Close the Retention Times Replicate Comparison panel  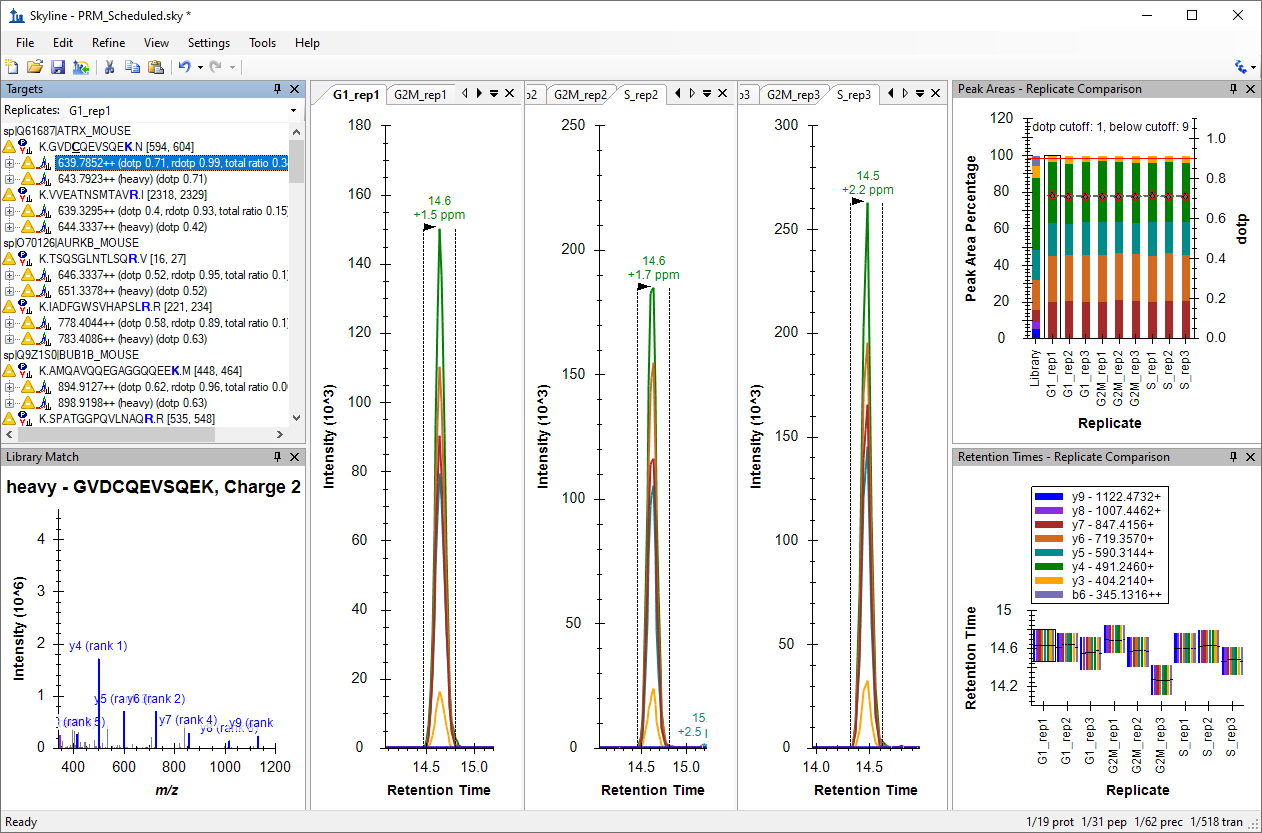coord(1248,457)
